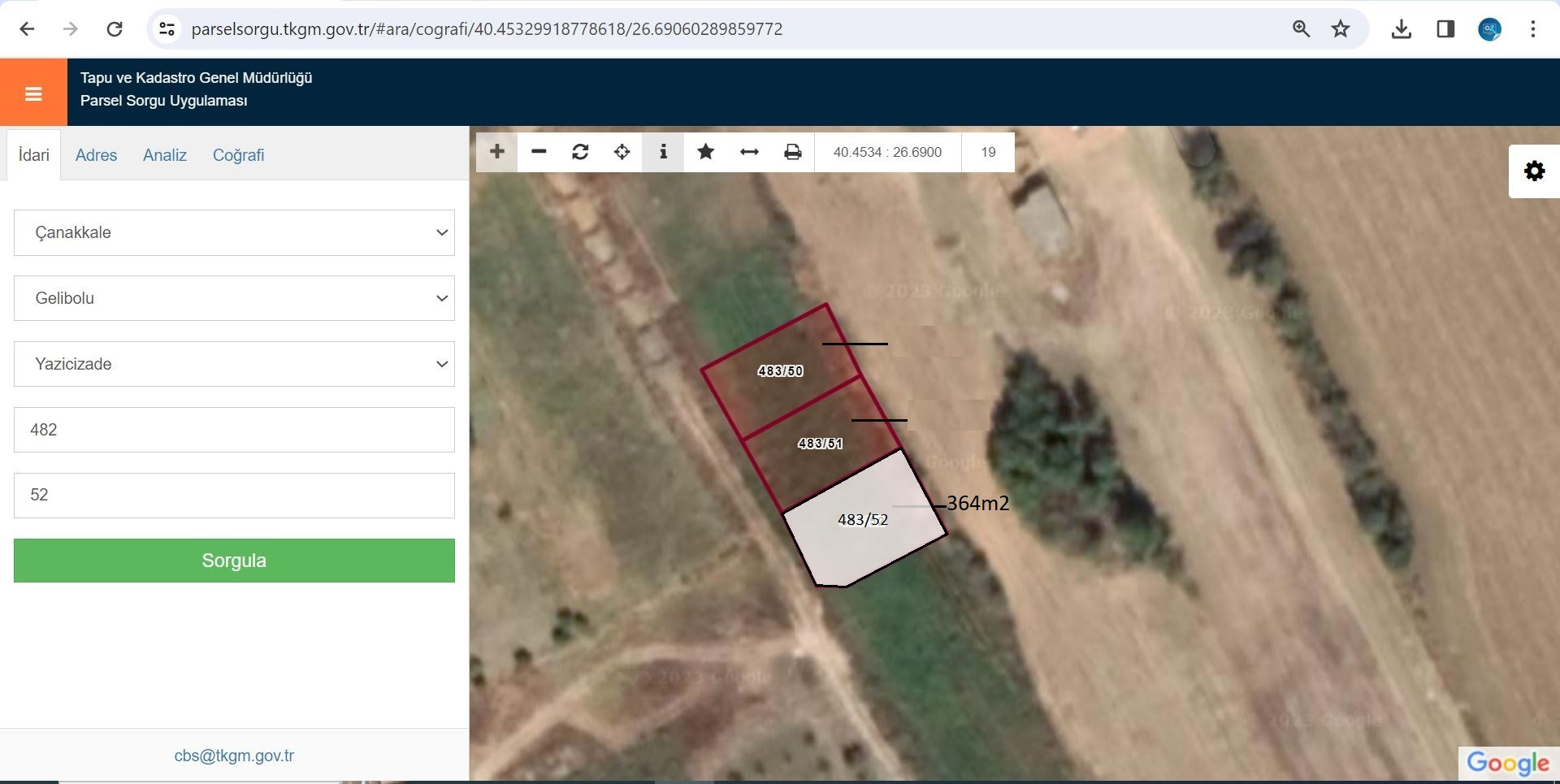
Task: Print the map with the printer icon
Action: (792, 152)
